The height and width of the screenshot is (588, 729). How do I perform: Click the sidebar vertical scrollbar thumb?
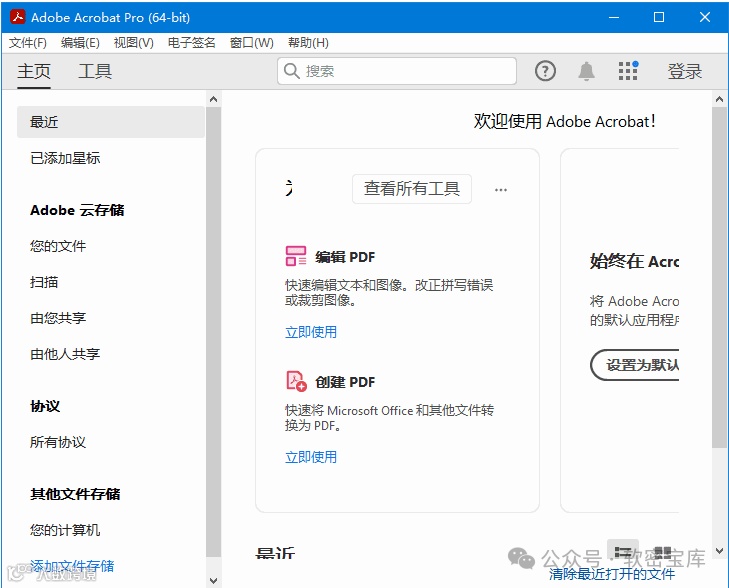213,332
